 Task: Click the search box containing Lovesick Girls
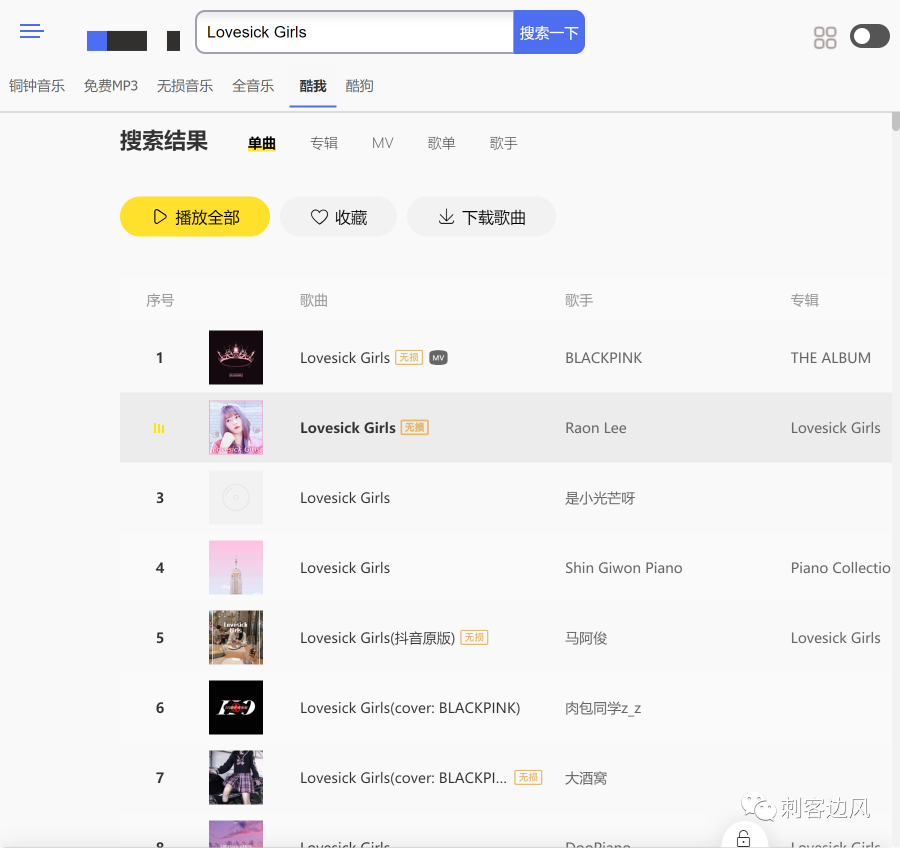(x=354, y=32)
